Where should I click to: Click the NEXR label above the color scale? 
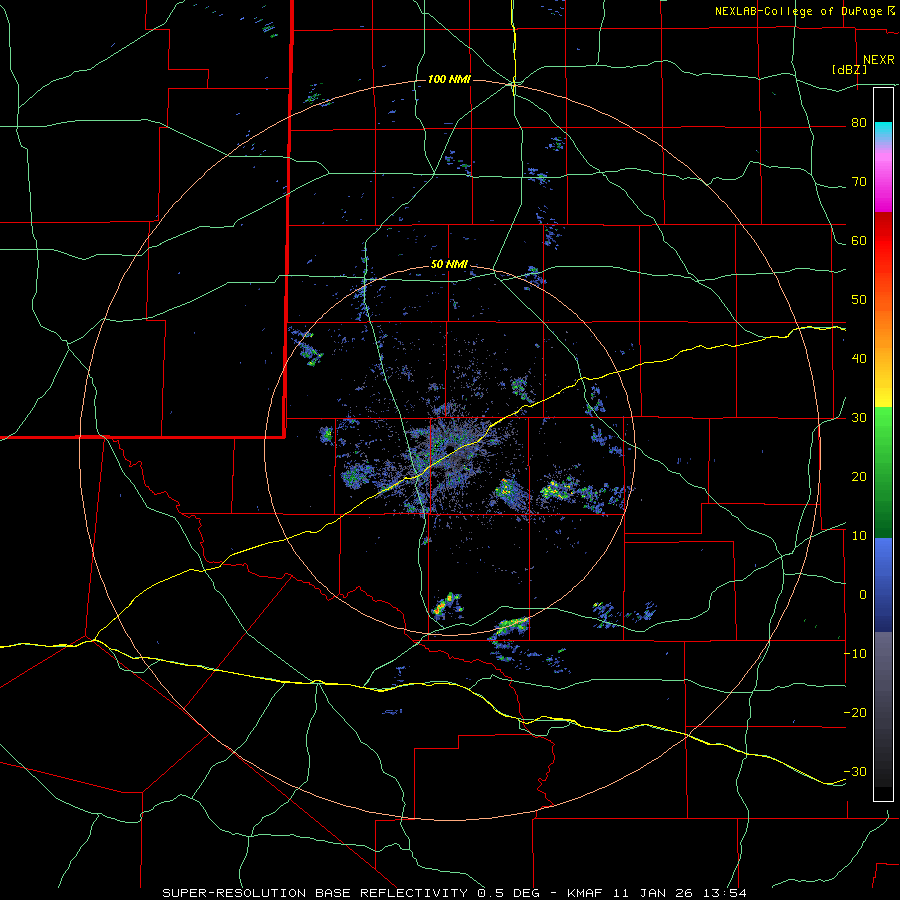[x=878, y=60]
